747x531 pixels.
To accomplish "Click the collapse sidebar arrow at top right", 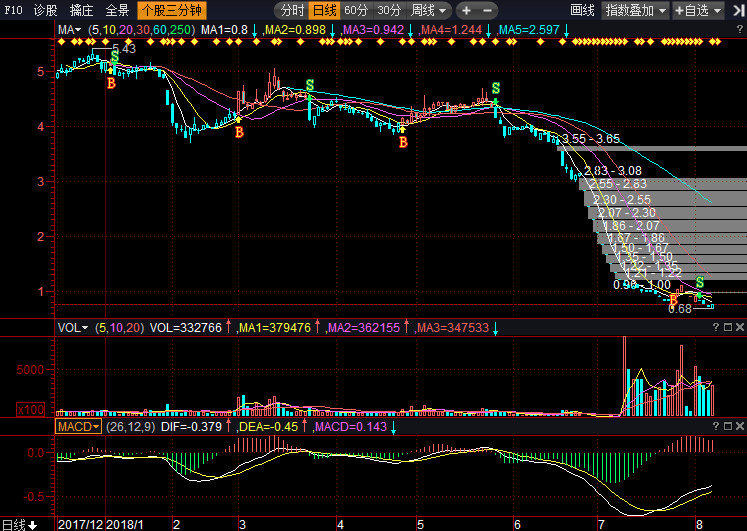I will click(x=738, y=10).
